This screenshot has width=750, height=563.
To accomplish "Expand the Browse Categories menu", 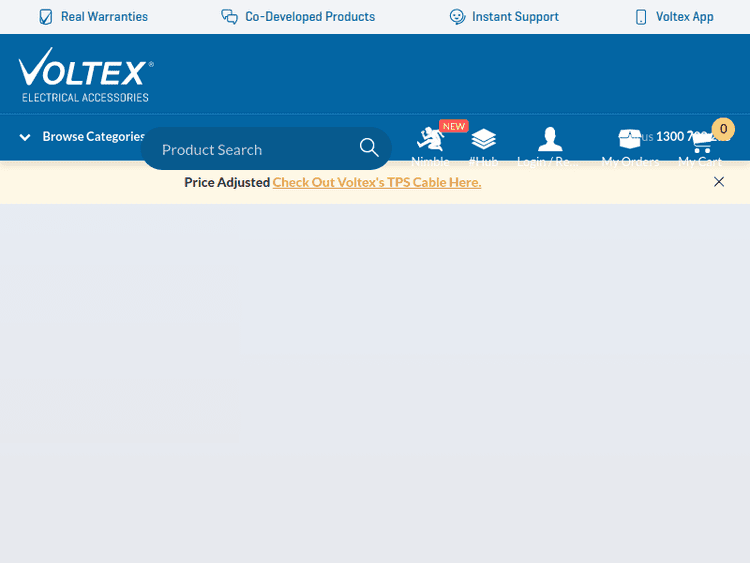I will (93, 137).
